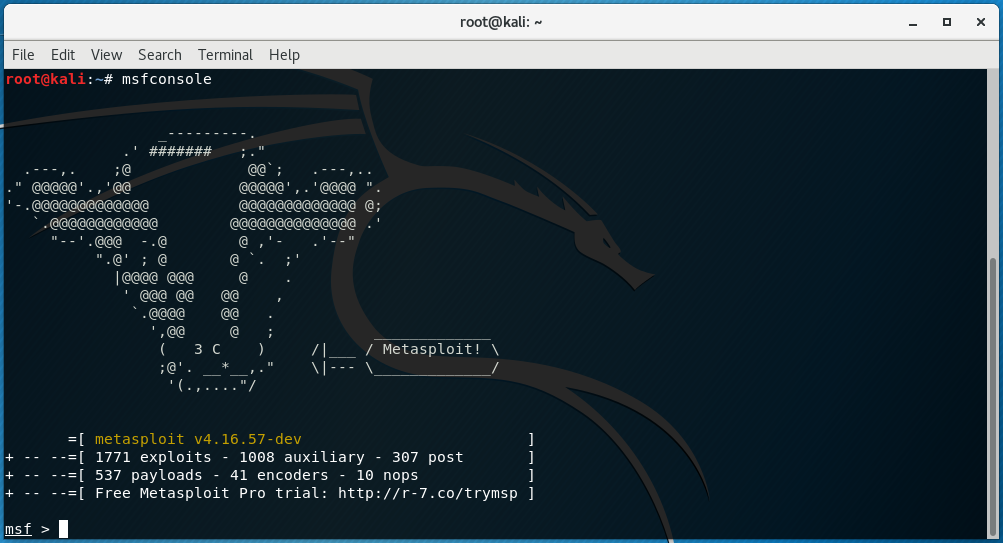Minimize the root@kali terminal window
Screen dimensions: 1003x543
click(913, 22)
